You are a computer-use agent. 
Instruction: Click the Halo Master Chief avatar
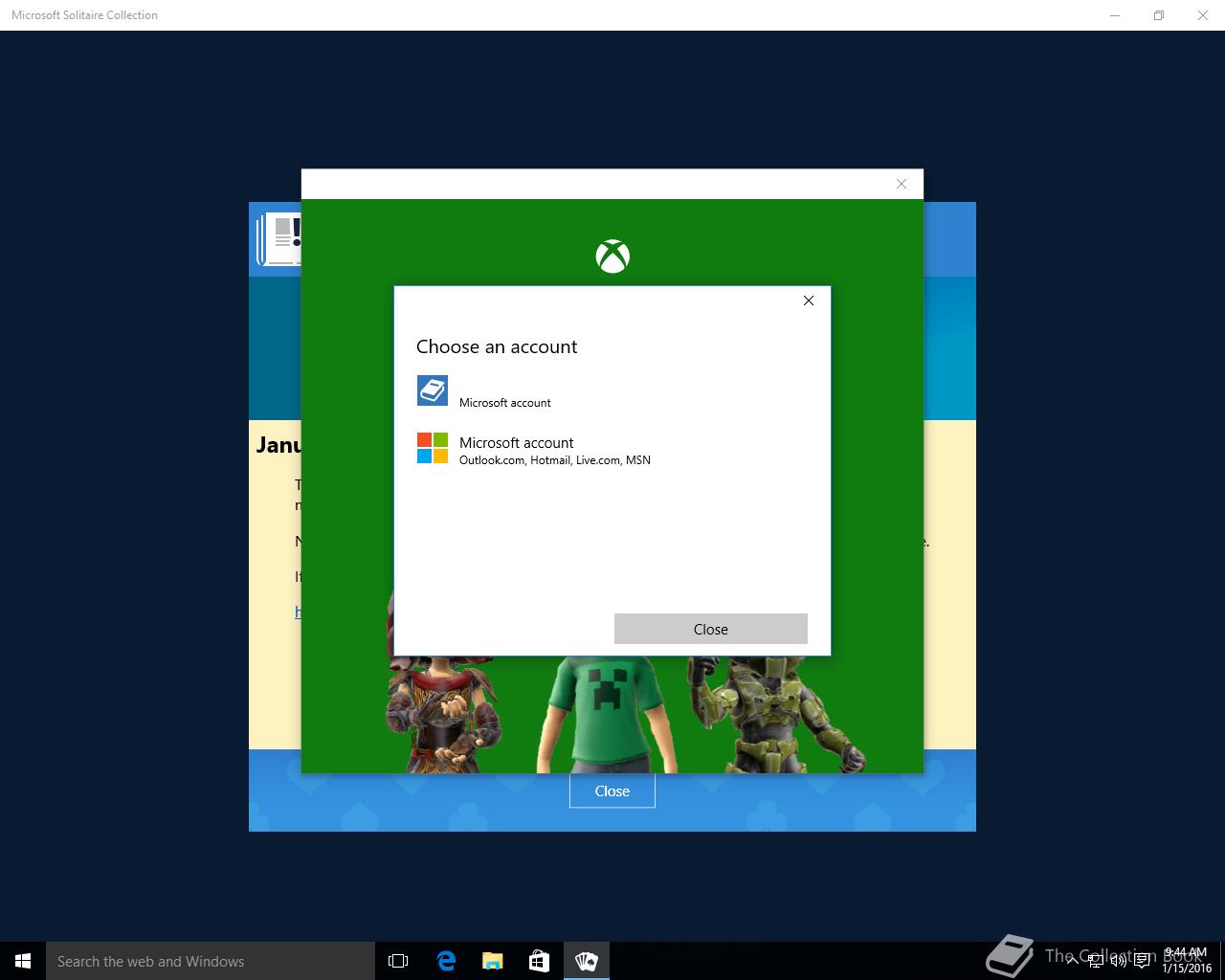pyautogui.click(x=777, y=714)
